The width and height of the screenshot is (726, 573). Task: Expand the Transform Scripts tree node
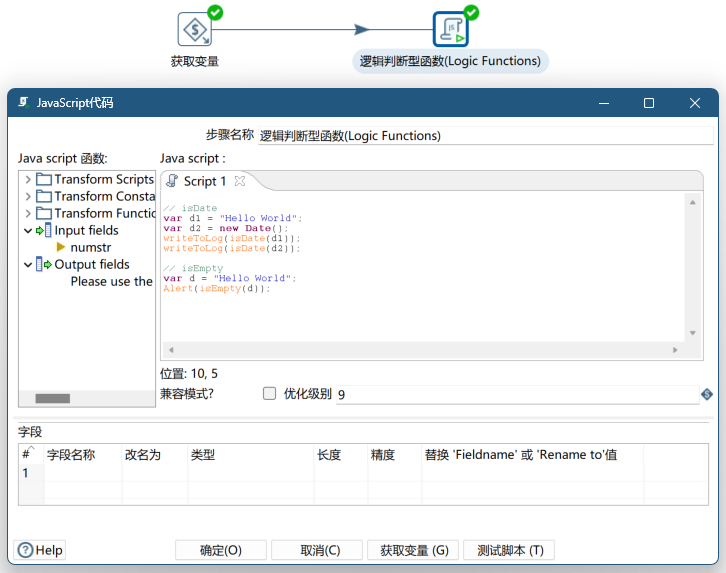point(28,180)
